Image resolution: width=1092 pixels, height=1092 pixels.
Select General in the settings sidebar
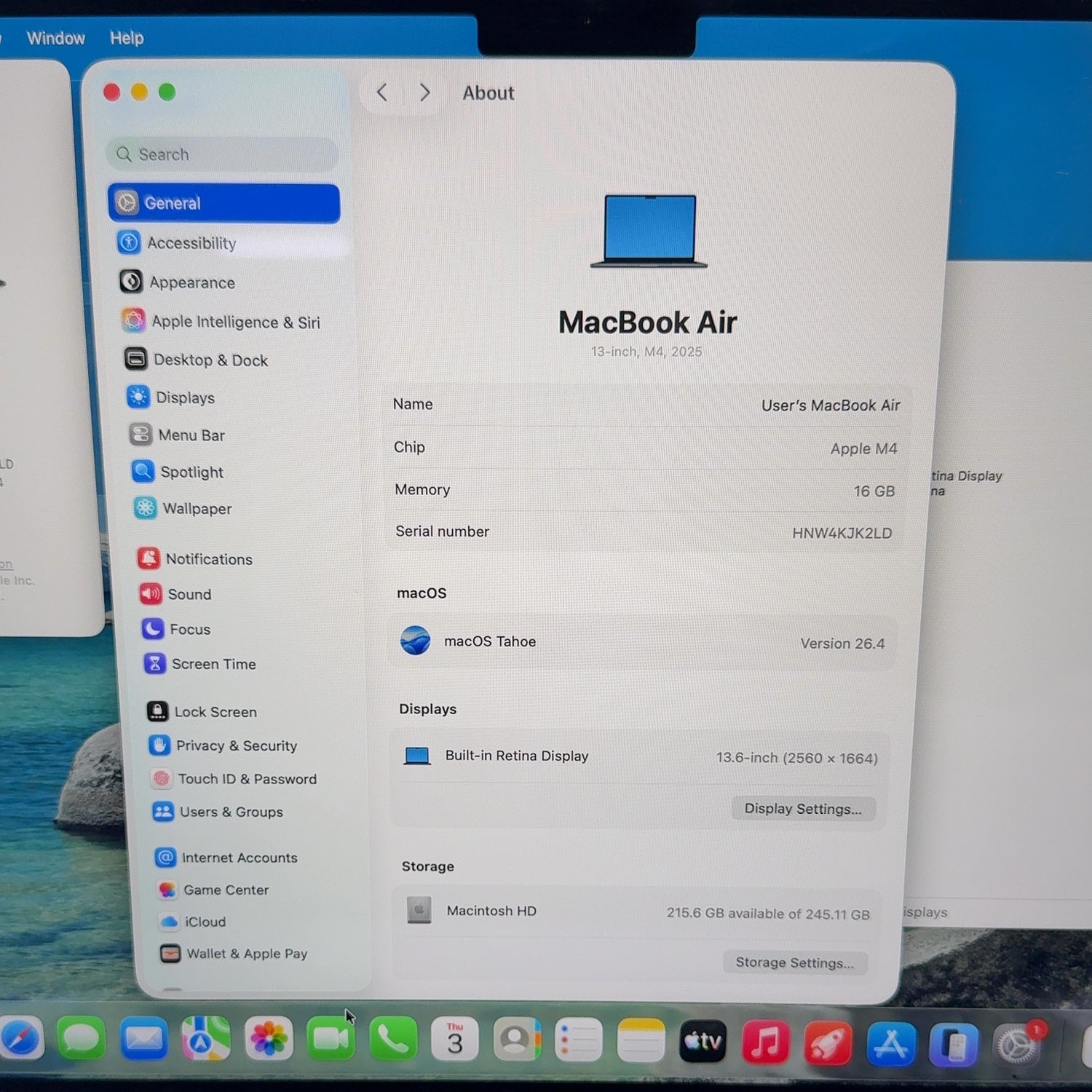pos(223,203)
